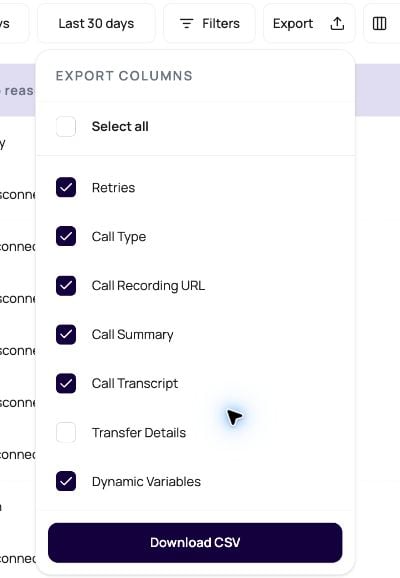Uncheck the Call Type checkbox
Screen dimensions: 400x578
coord(66,236)
